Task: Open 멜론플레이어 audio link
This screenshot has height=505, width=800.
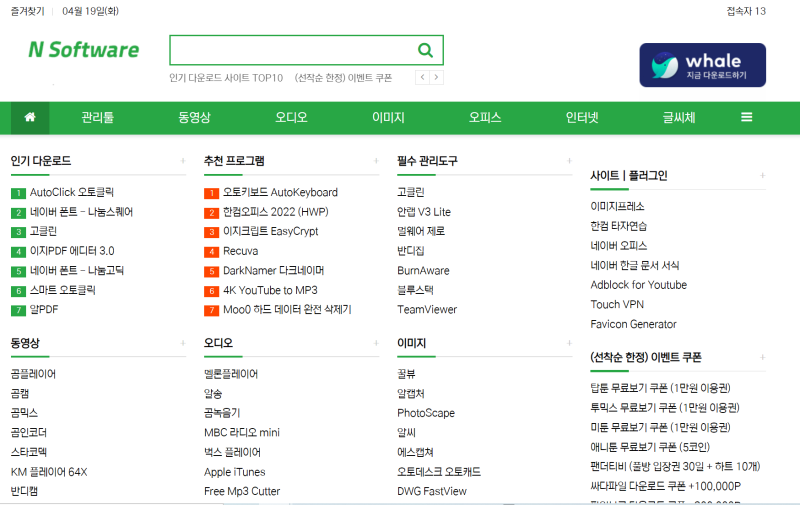Action: click(x=231, y=374)
